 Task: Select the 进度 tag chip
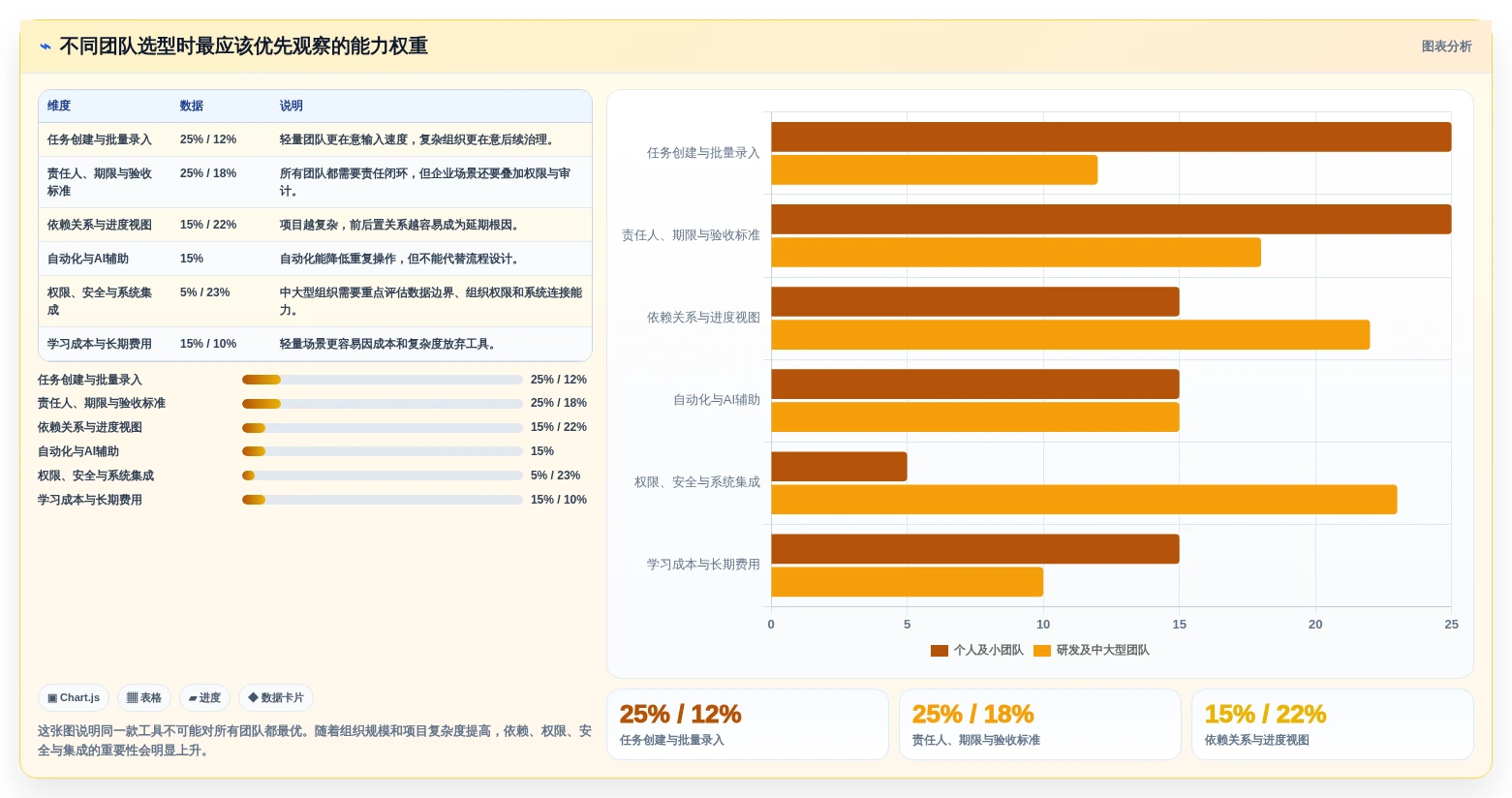(204, 697)
